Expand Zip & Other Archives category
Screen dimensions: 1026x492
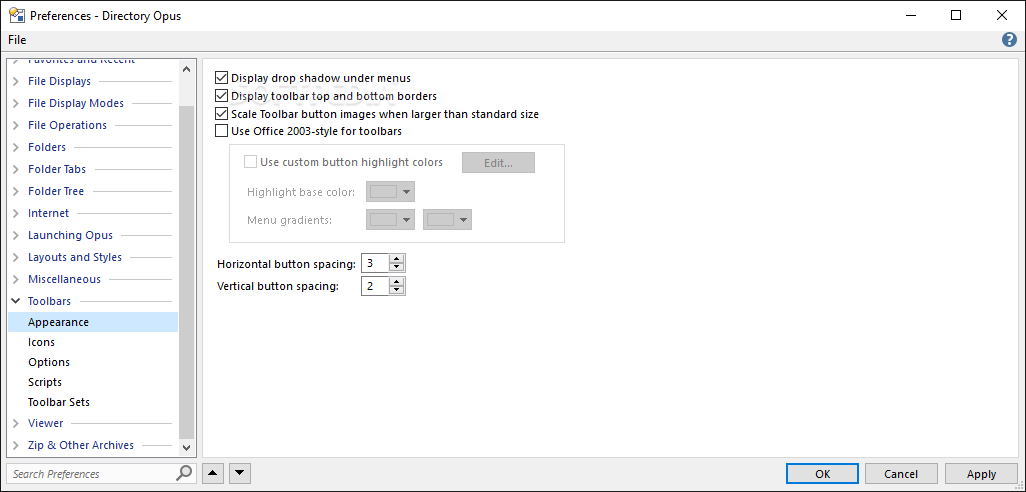tap(16, 446)
